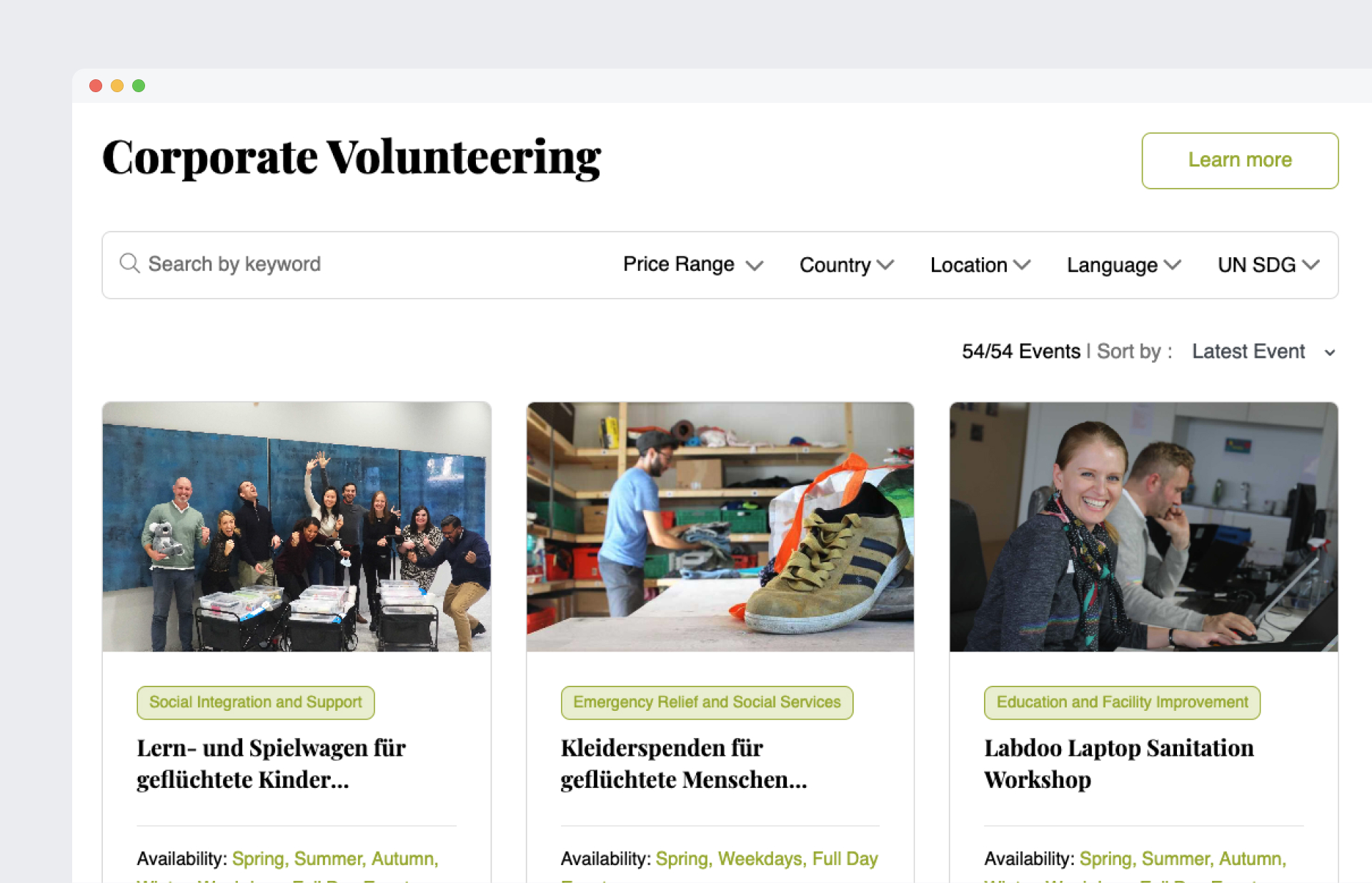Expand the Language filter dropdown
Image resolution: width=1372 pixels, height=883 pixels.
(x=1123, y=265)
